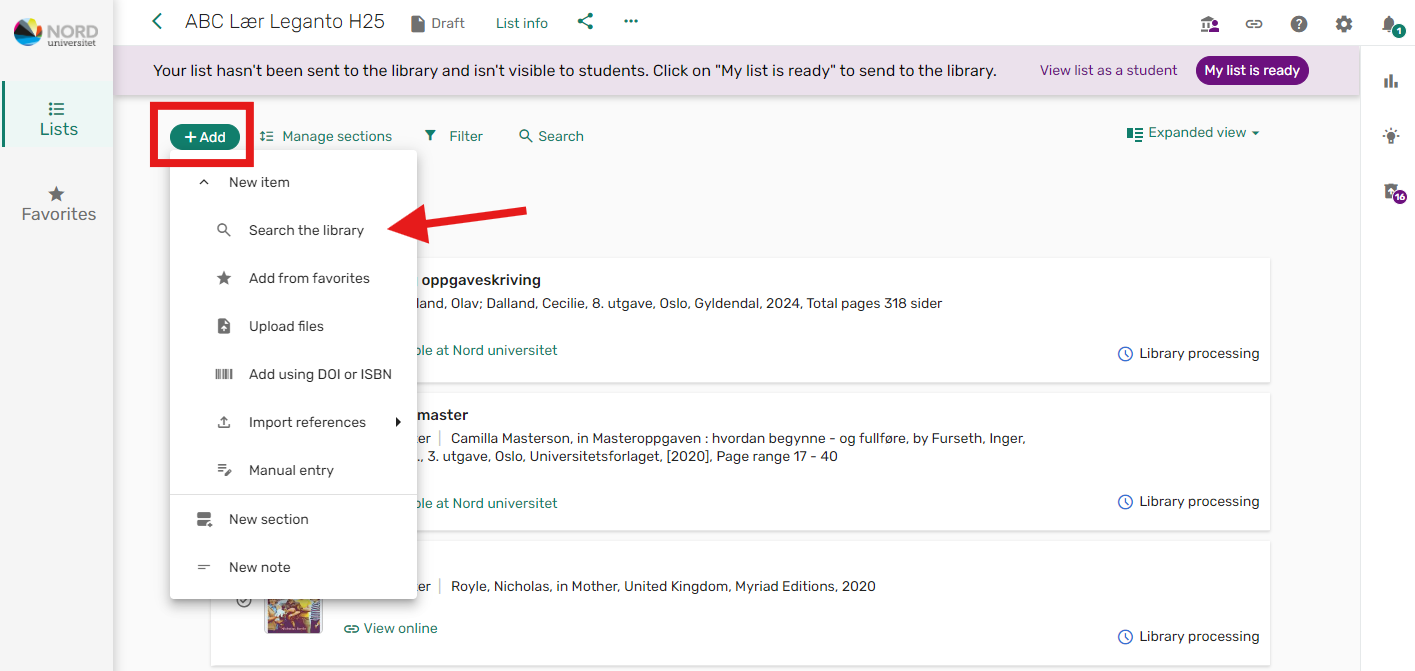Open the Expanded view dropdown

(x=1193, y=133)
